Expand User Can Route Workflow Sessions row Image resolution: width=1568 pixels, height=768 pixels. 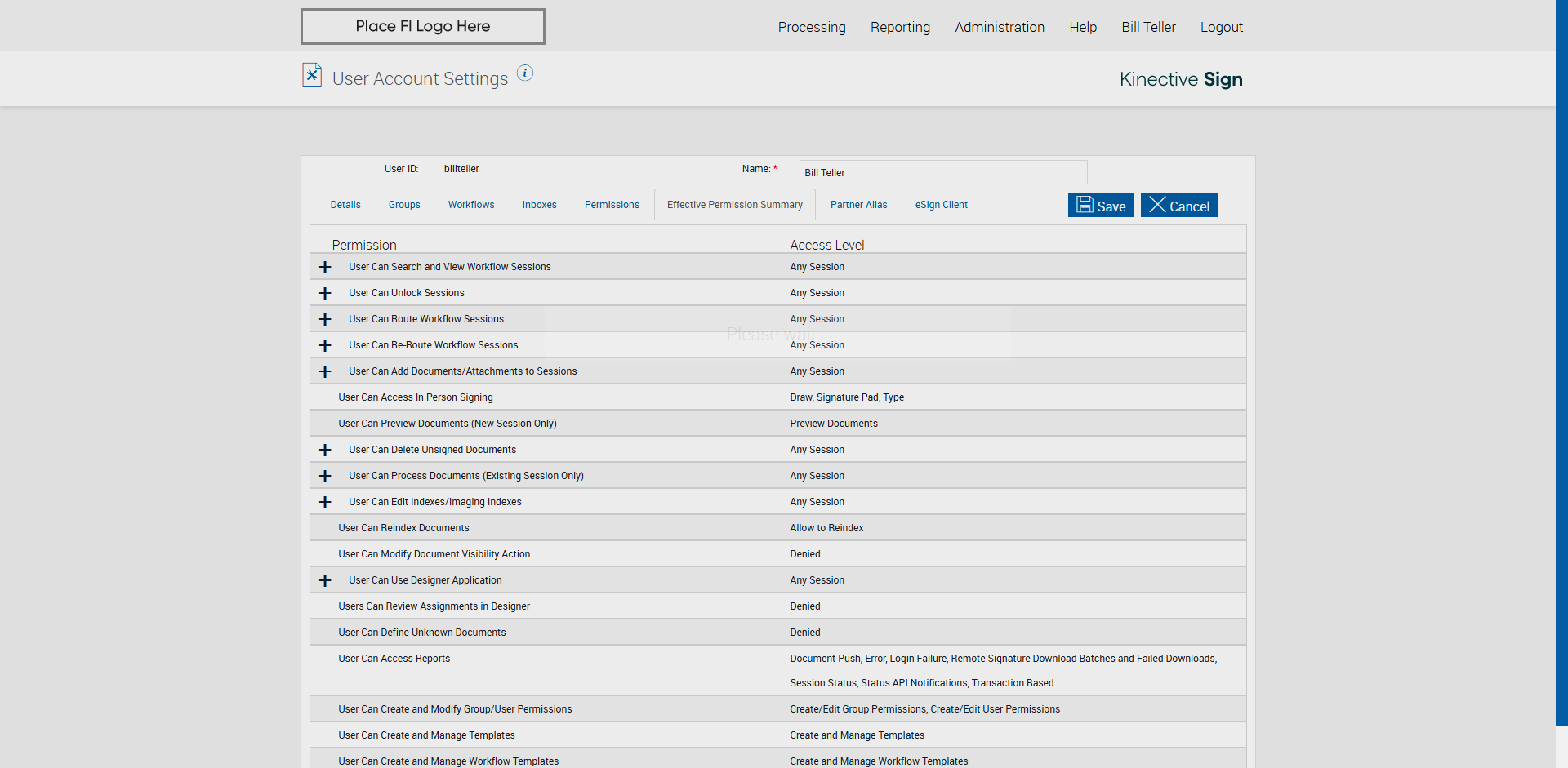tap(325, 320)
